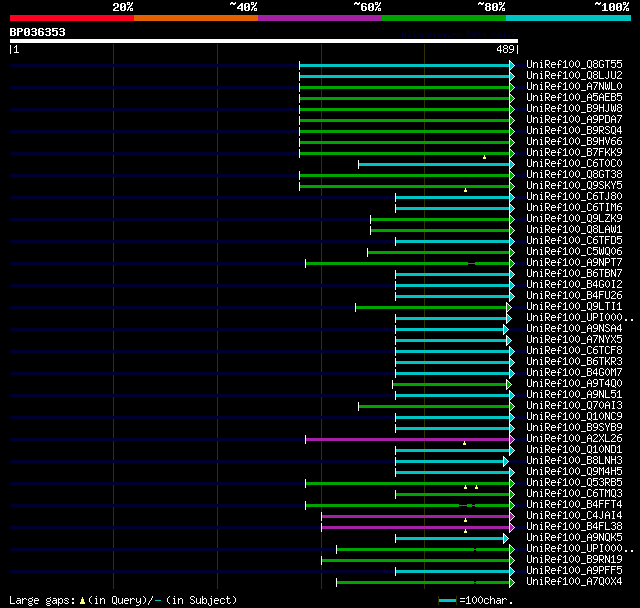Click the cyan ~100% identity legend segment
Screen dimensions: 640x608
click(x=569, y=18)
